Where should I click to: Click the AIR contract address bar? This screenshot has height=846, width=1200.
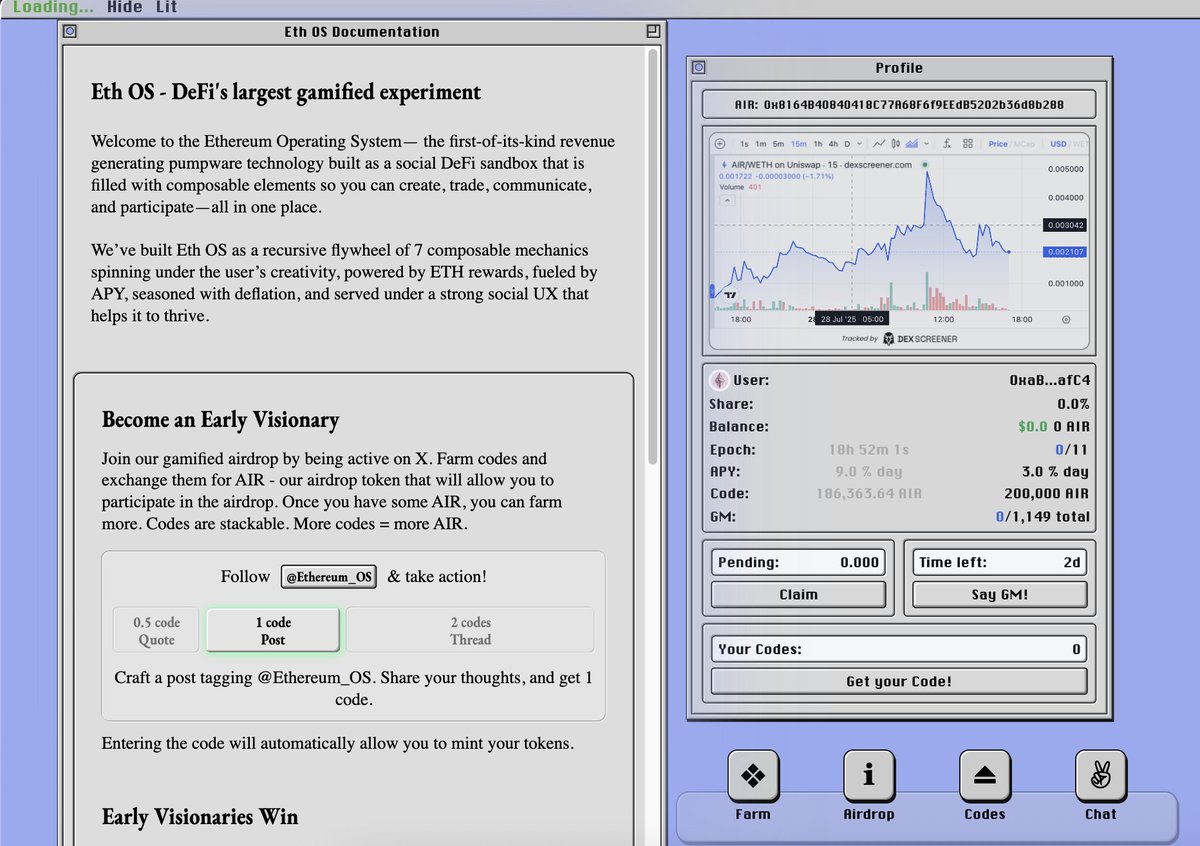click(899, 104)
